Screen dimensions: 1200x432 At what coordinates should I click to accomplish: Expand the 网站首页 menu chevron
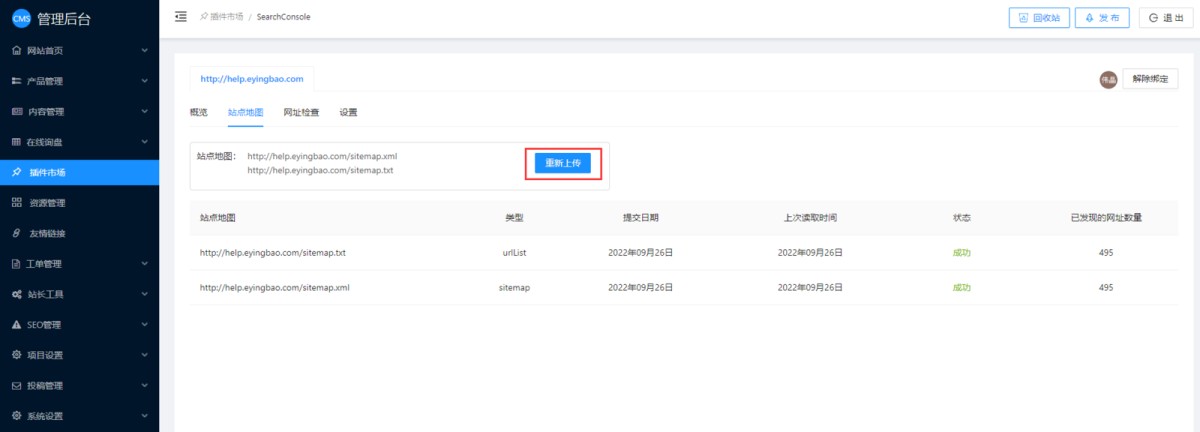pos(145,50)
